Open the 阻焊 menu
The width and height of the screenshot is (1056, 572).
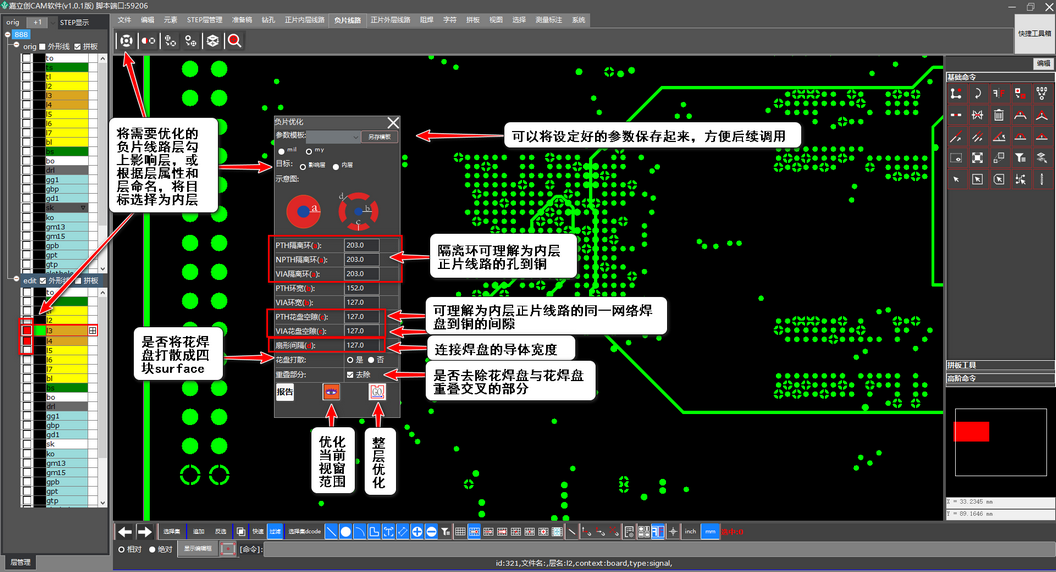coord(426,20)
